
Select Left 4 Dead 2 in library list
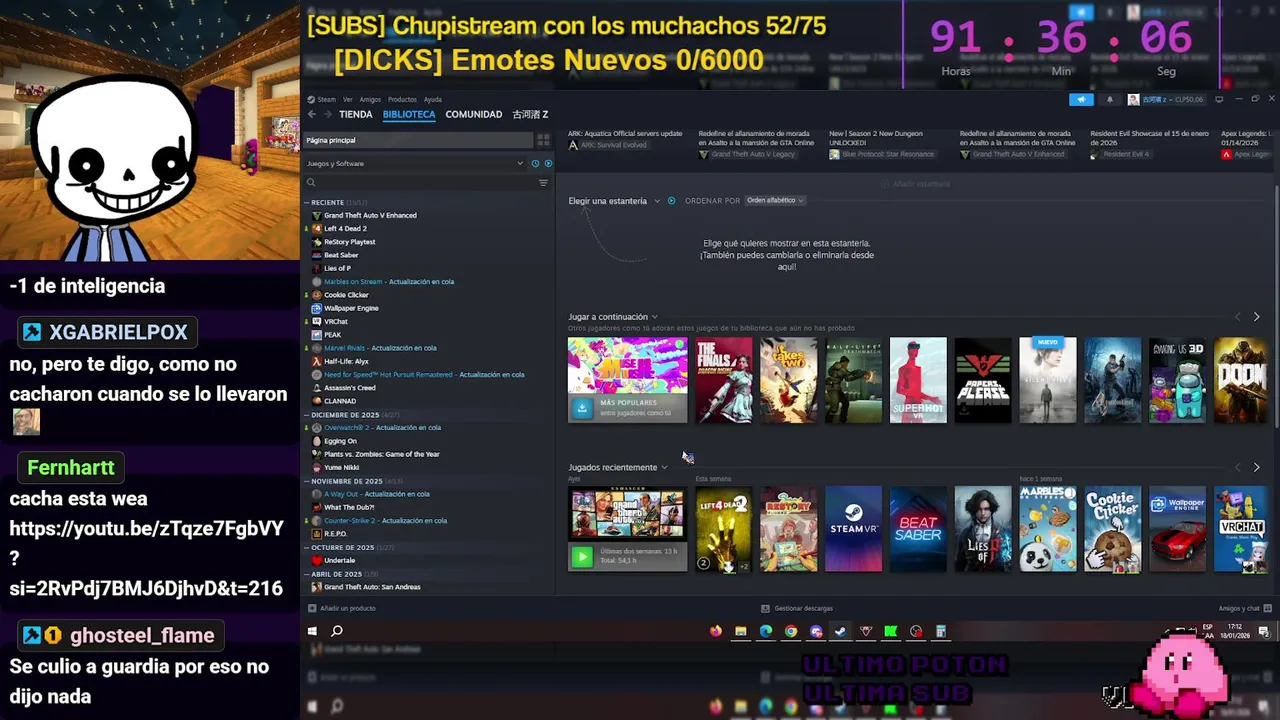[345, 228]
